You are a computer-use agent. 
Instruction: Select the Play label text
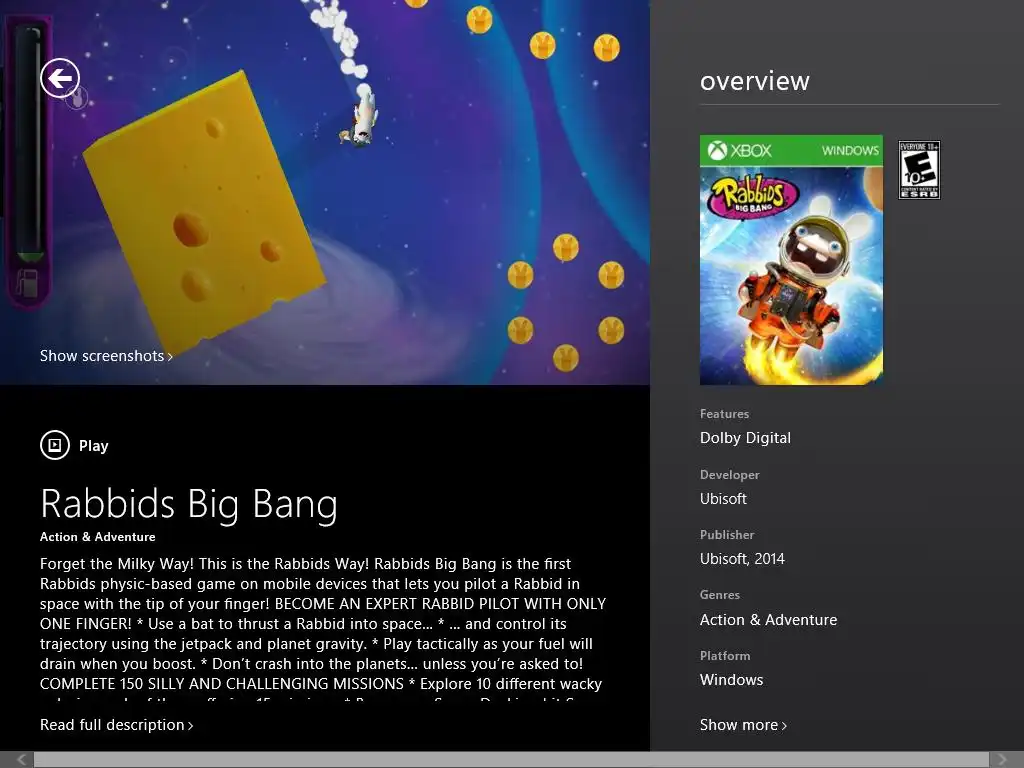click(93, 446)
